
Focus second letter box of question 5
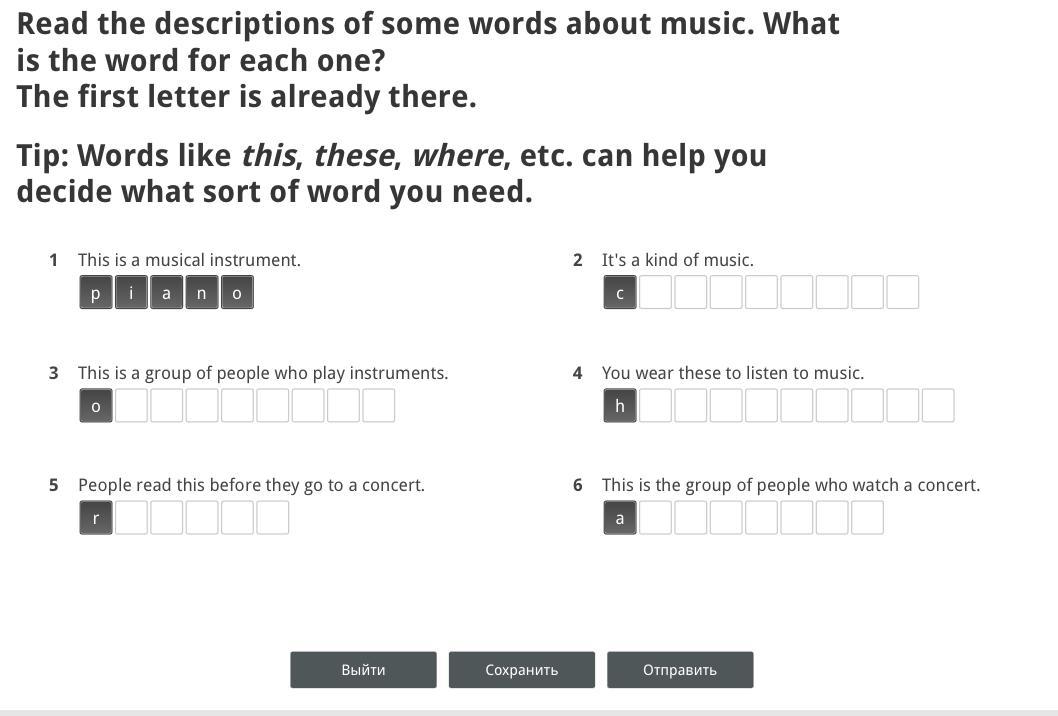point(131,518)
